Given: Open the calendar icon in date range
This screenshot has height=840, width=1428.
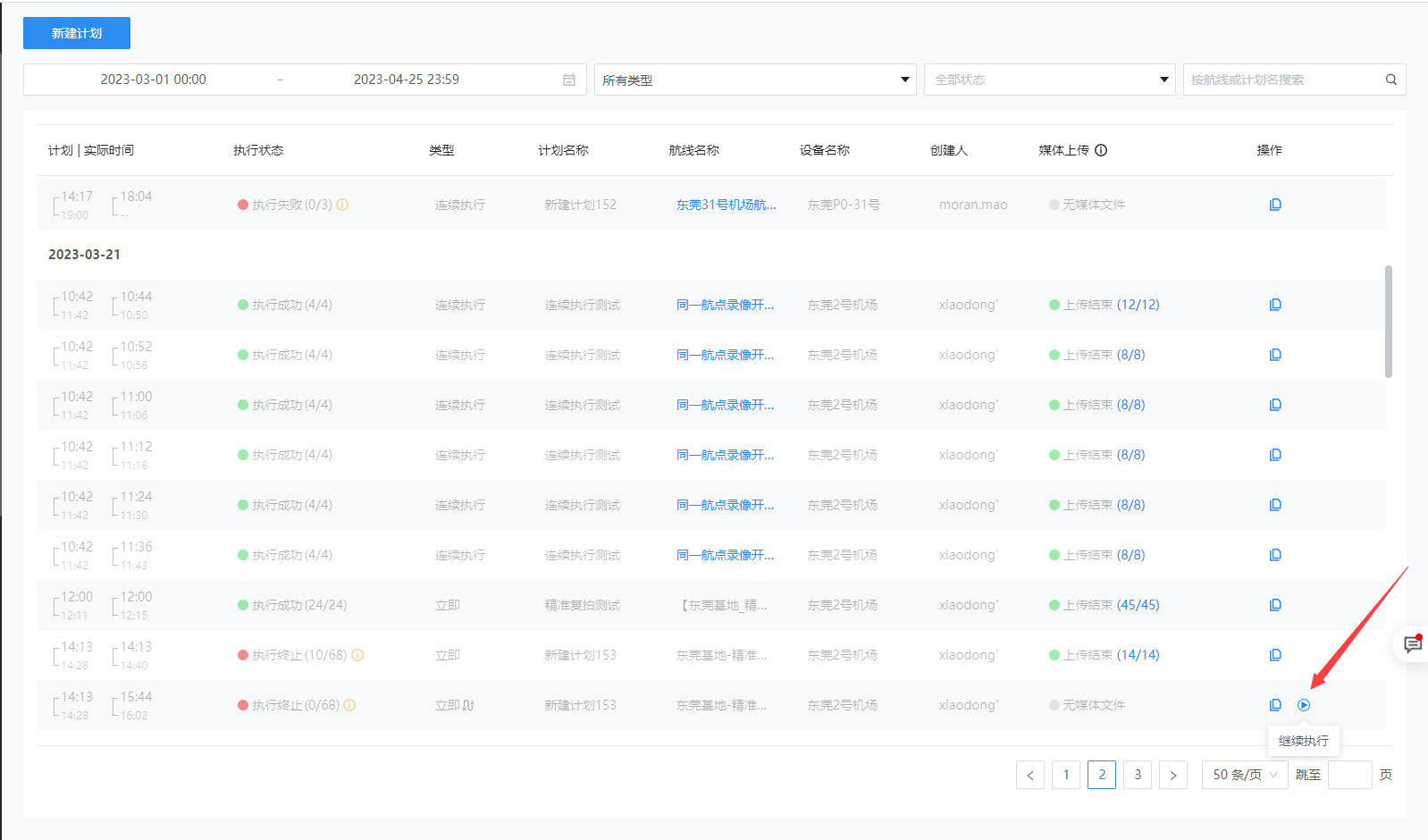Looking at the screenshot, I should pyautogui.click(x=569, y=80).
